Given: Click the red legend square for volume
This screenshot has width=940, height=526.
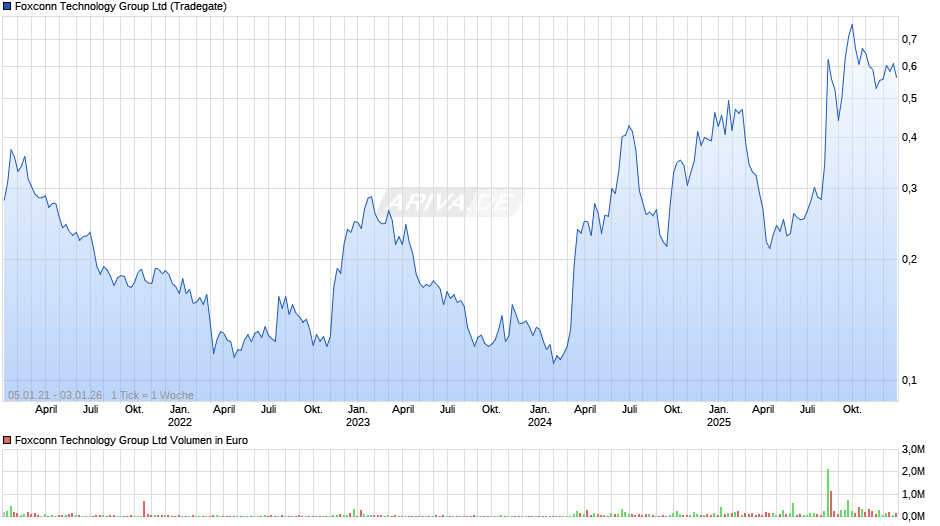Looking at the screenshot, I should 7,440.
